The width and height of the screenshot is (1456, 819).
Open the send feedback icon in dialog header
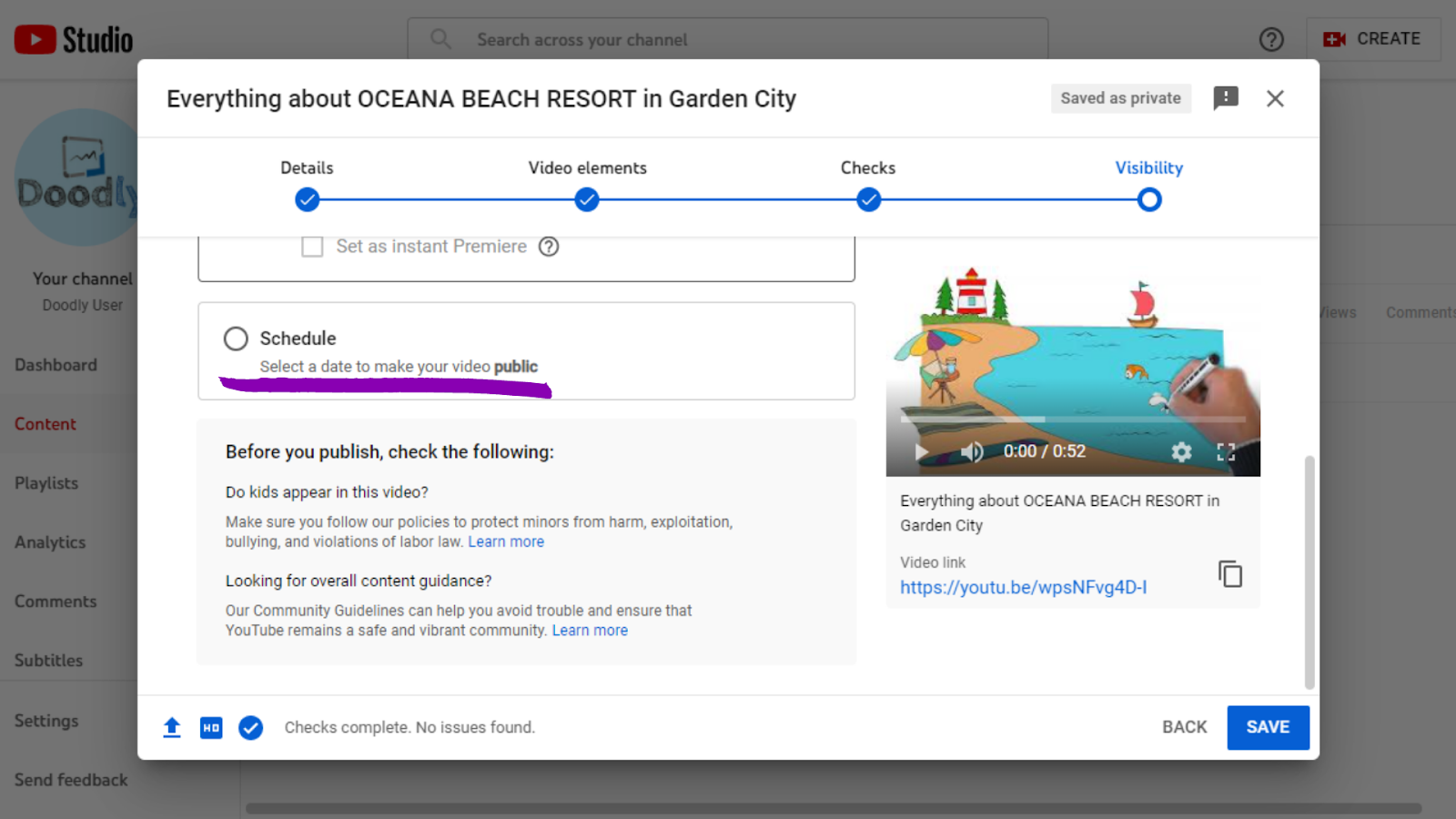(x=1226, y=97)
